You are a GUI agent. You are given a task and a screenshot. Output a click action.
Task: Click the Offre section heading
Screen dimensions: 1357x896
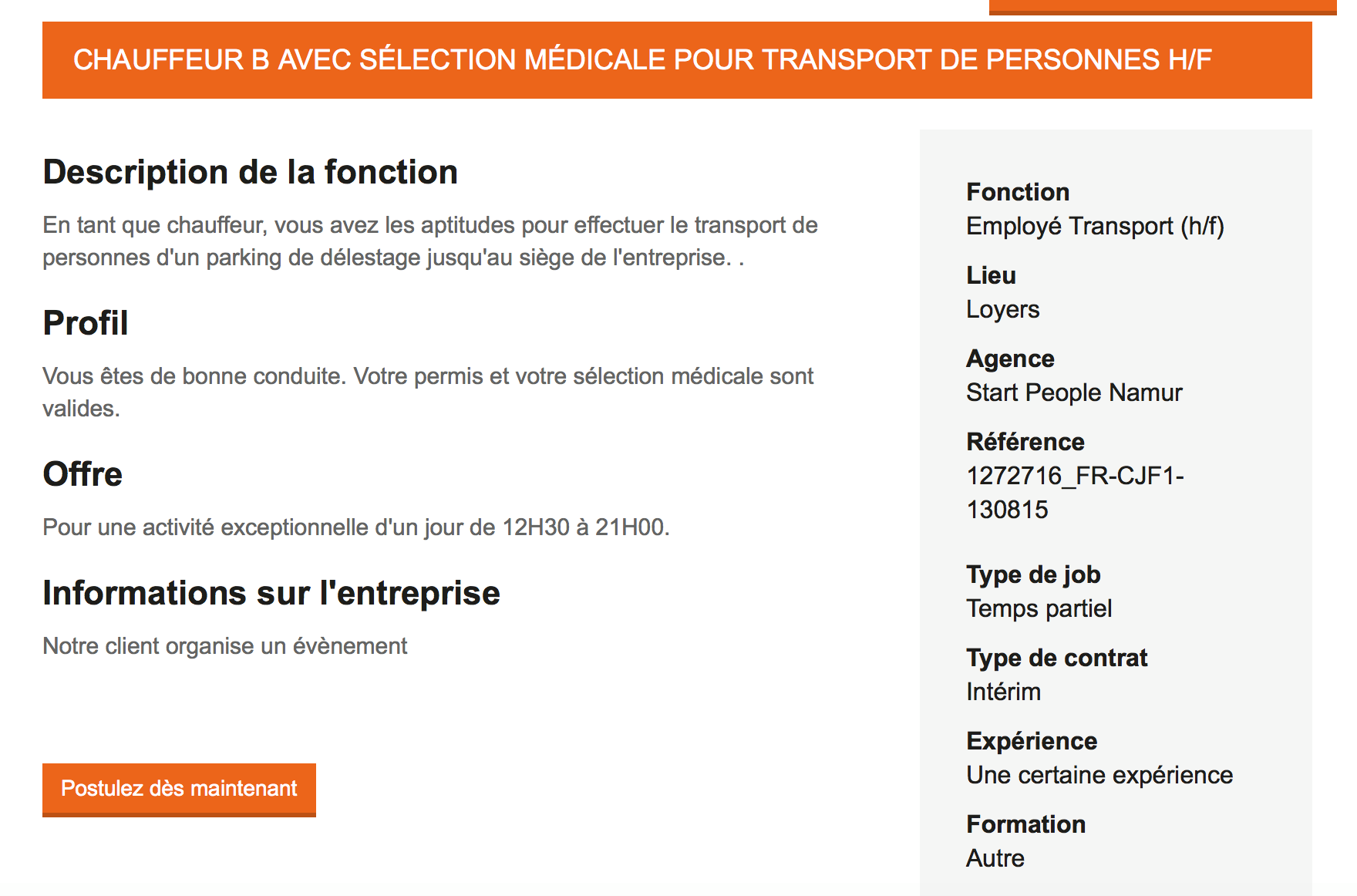click(82, 474)
